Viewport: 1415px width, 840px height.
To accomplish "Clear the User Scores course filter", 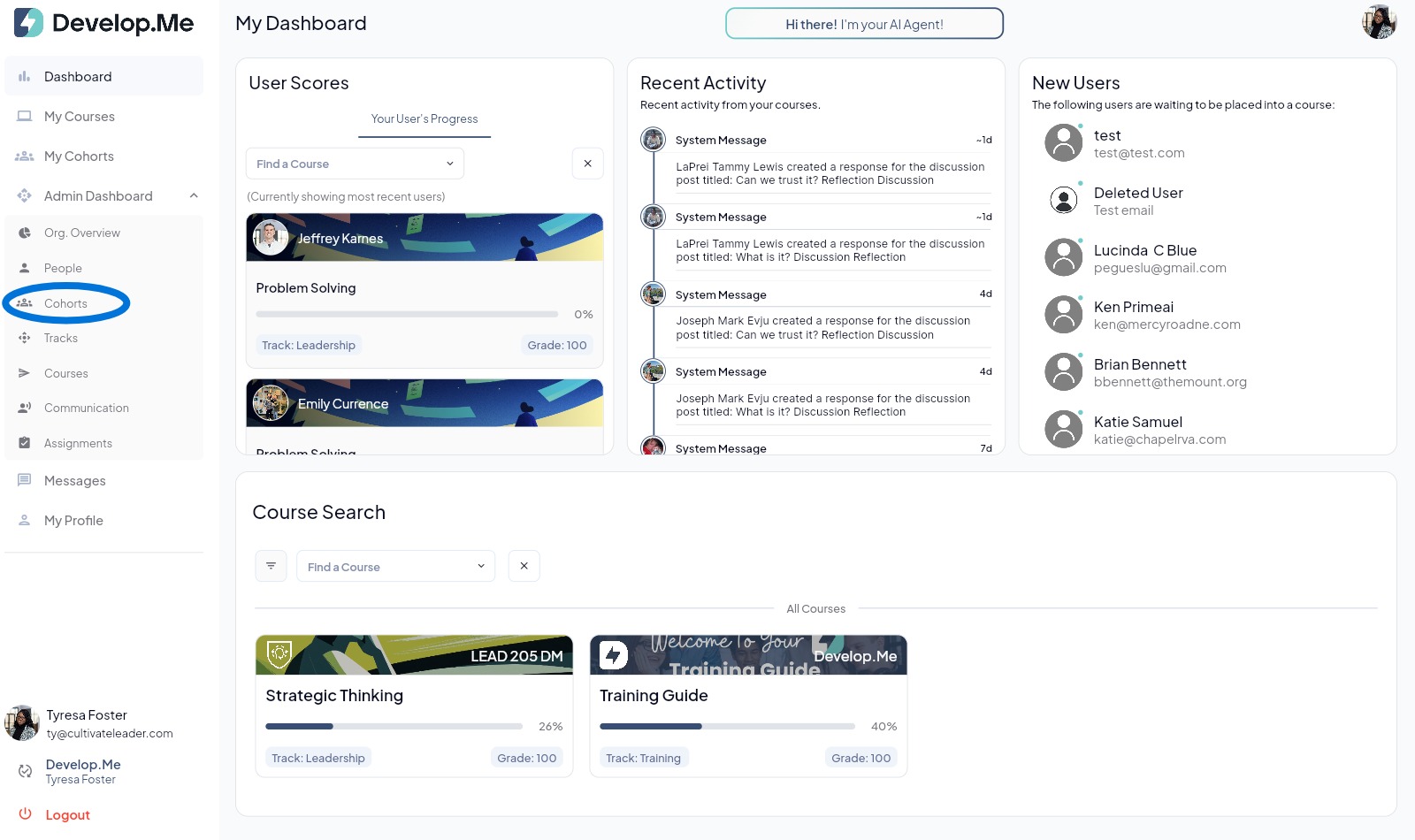I will tap(587, 164).
